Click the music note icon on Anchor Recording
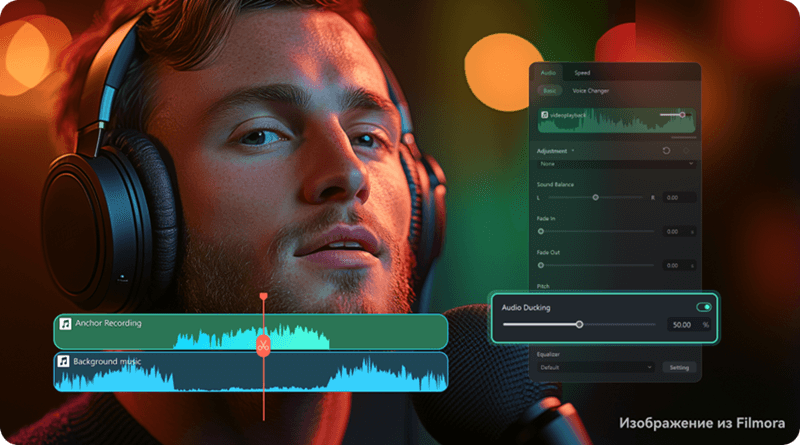The height and width of the screenshot is (445, 800). click(65, 324)
